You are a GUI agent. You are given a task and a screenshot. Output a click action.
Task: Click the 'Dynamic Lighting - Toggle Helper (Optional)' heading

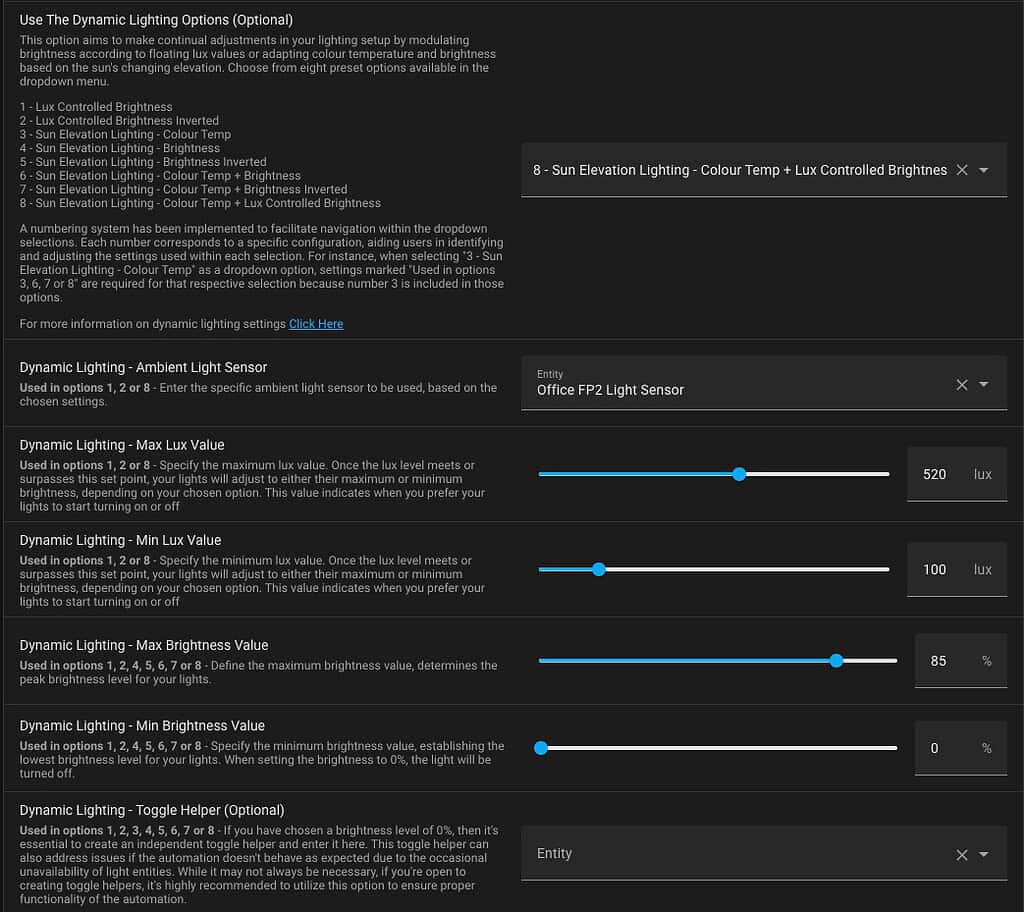(x=152, y=810)
